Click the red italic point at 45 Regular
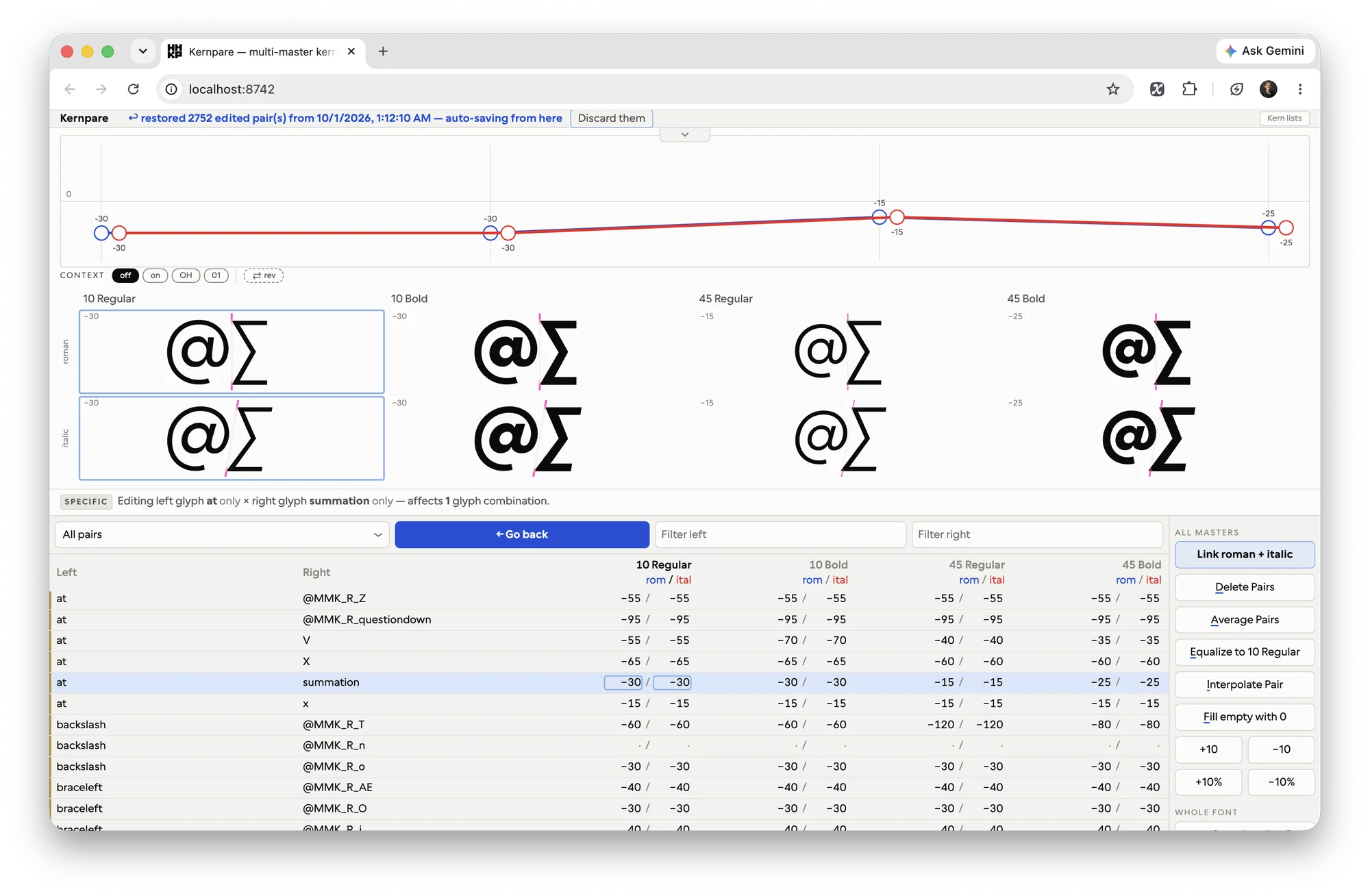Screen dimensions: 1370x896 897,217
